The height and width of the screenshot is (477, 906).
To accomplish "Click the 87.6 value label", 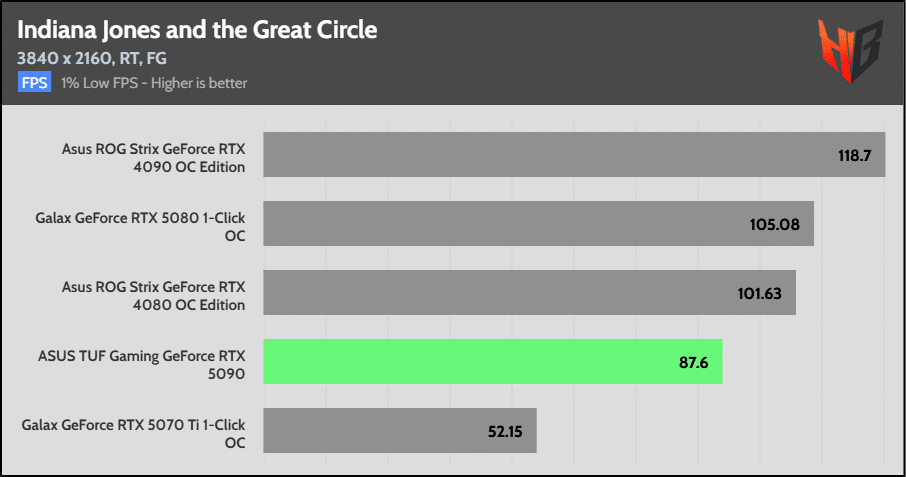I will 693,363.
